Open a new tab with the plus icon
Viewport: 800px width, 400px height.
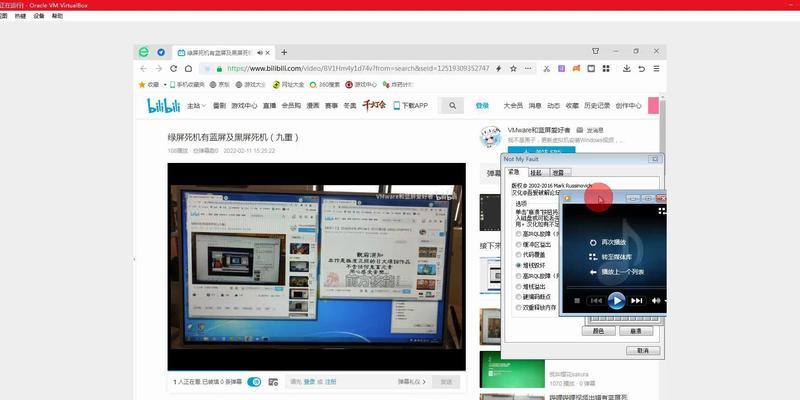(x=284, y=52)
